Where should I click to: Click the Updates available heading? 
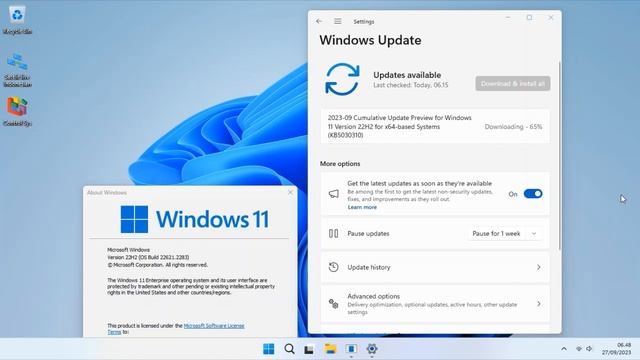click(x=407, y=75)
